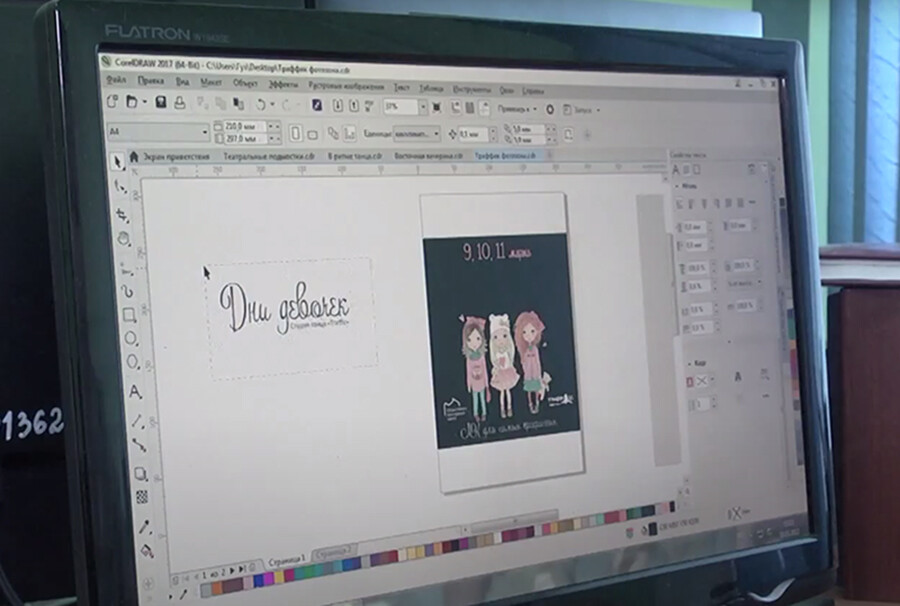
Task: Pick the orange swatch in bottom color palette
Action: tap(217, 588)
